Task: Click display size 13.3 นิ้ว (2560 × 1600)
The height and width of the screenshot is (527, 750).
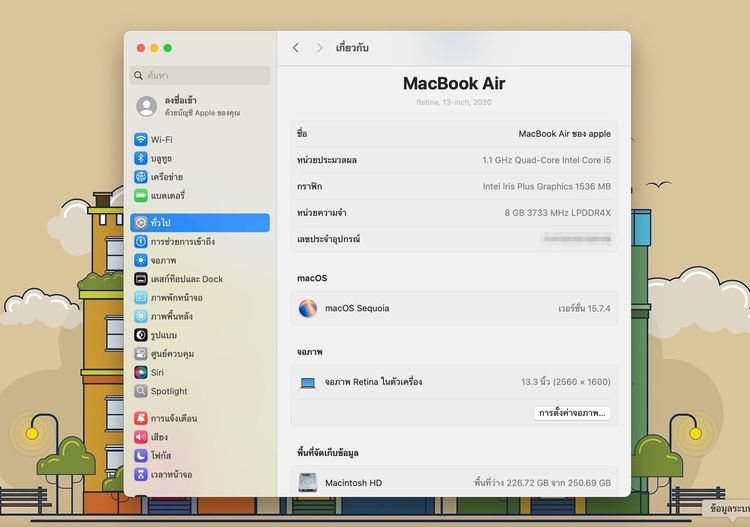Action: [566, 382]
